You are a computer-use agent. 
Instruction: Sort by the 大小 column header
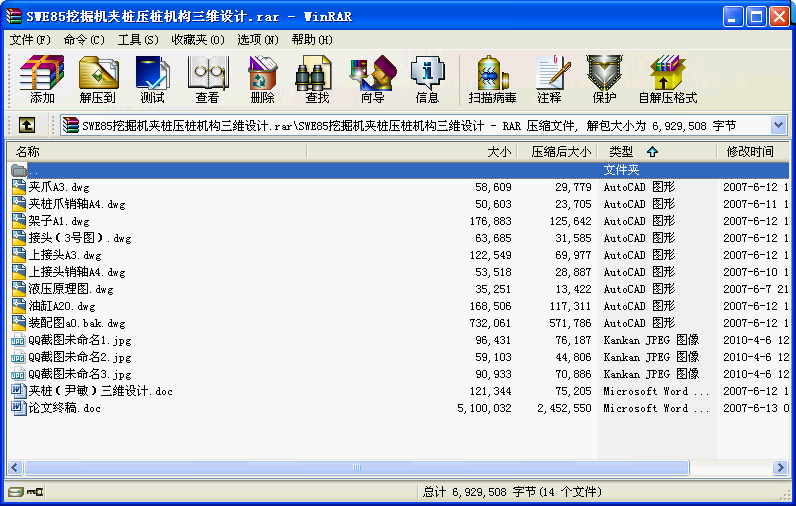coord(412,151)
